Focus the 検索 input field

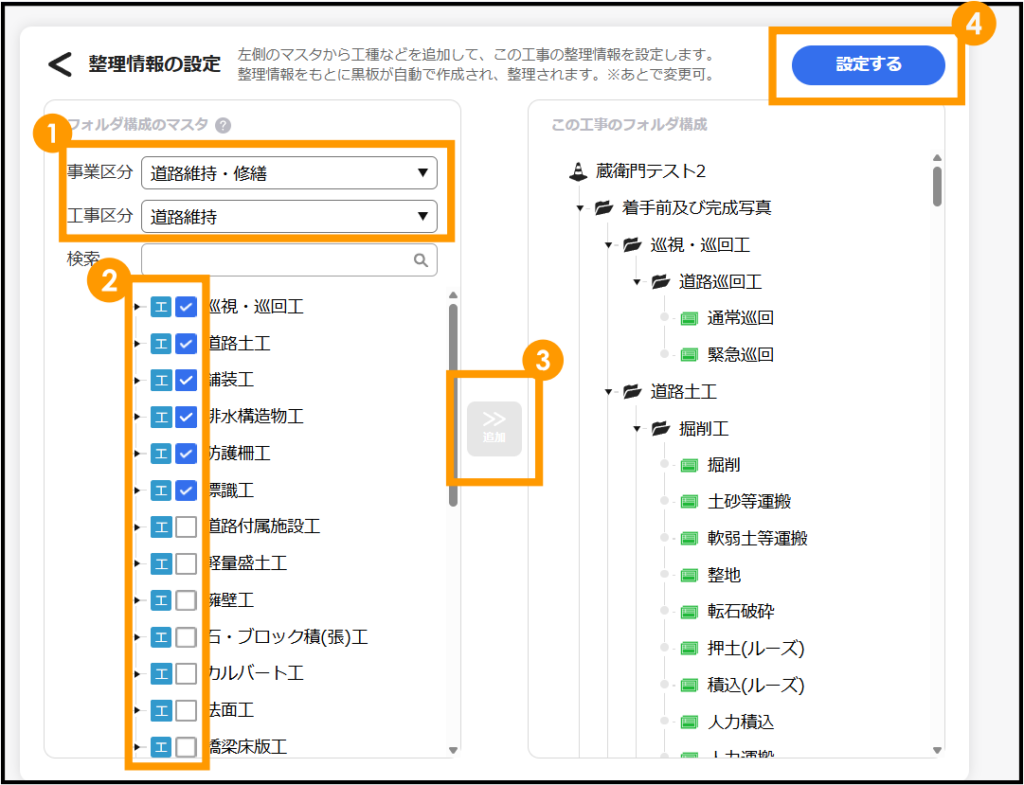289,260
